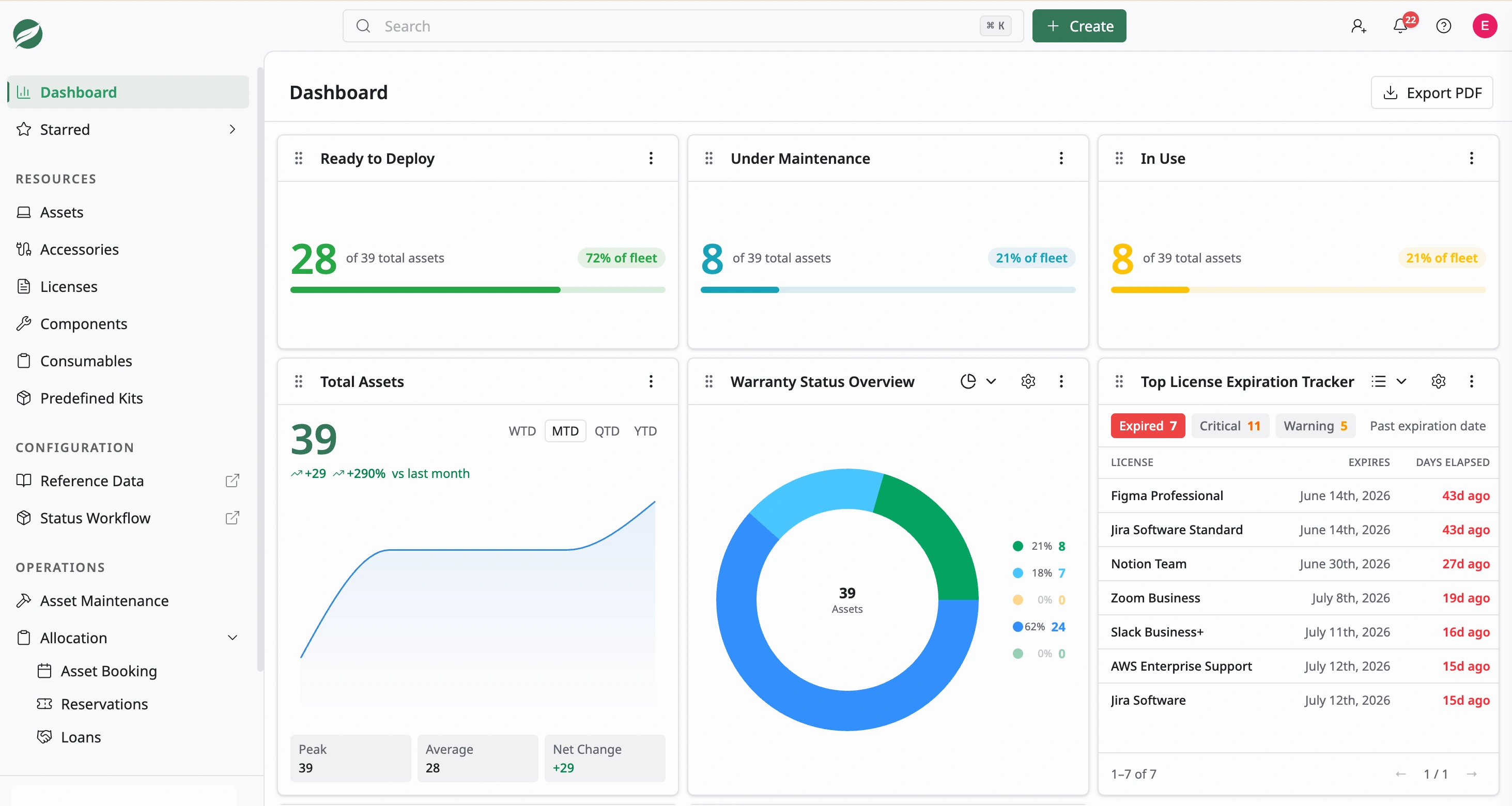The height and width of the screenshot is (806, 1512).
Task: Open In Use card three-dot menu
Action: pos(1471,158)
